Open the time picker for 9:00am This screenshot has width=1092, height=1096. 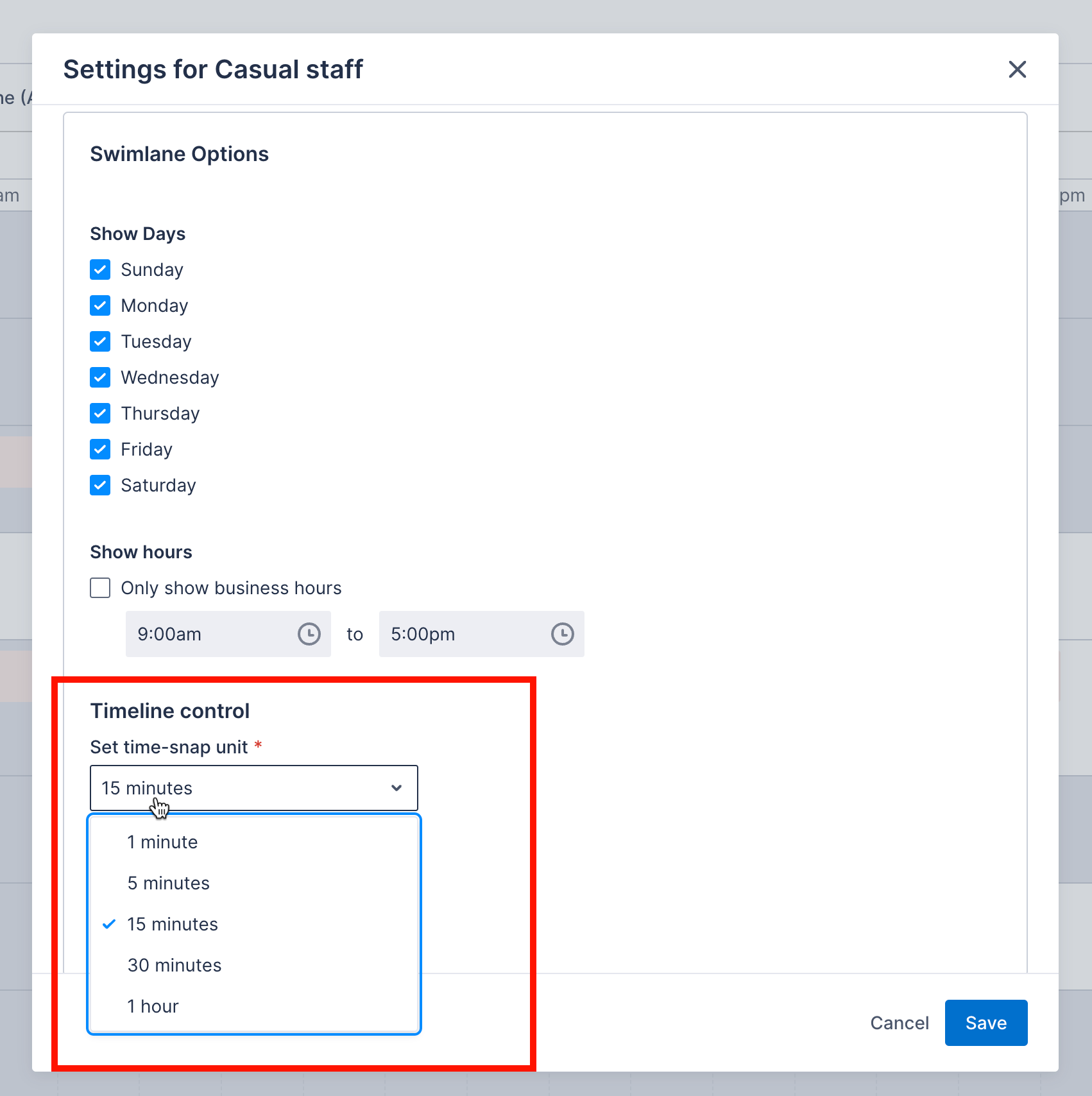pos(309,634)
